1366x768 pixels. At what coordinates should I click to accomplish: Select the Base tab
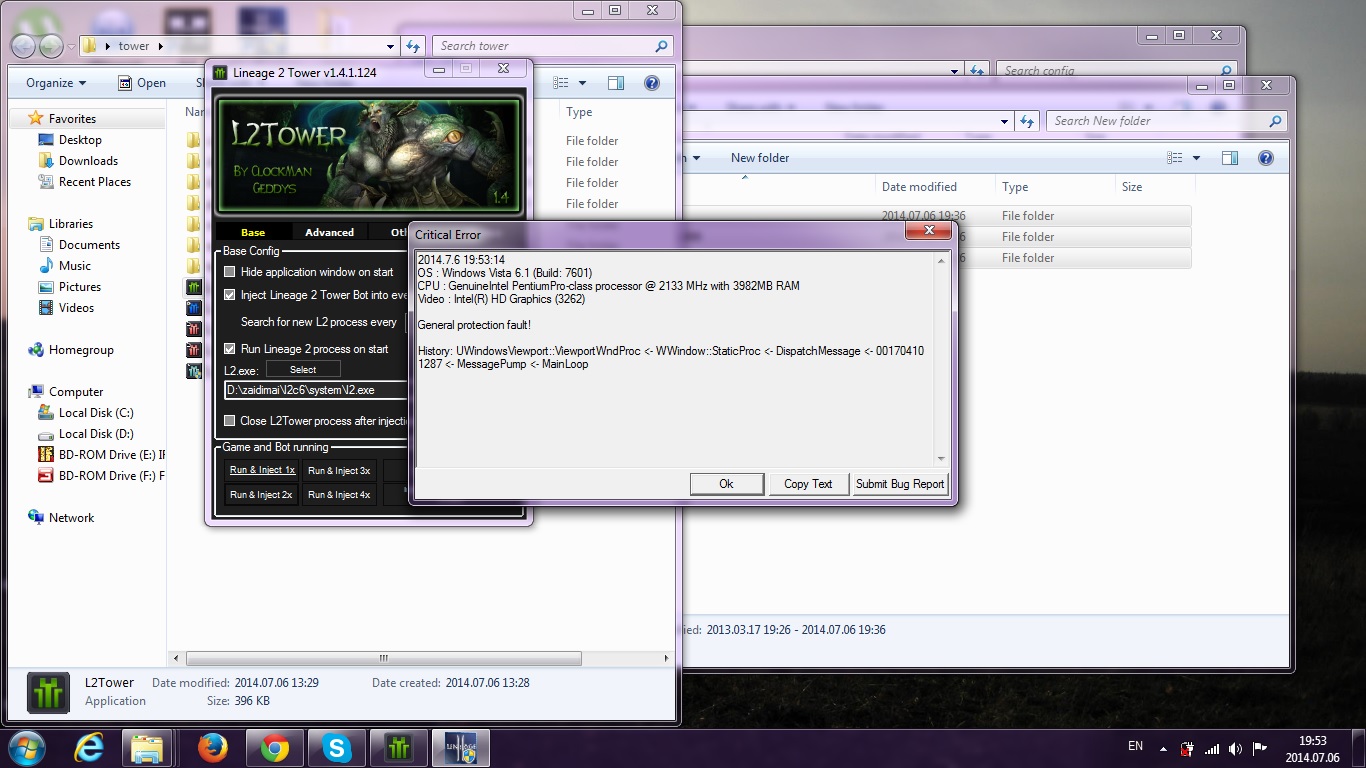253,232
